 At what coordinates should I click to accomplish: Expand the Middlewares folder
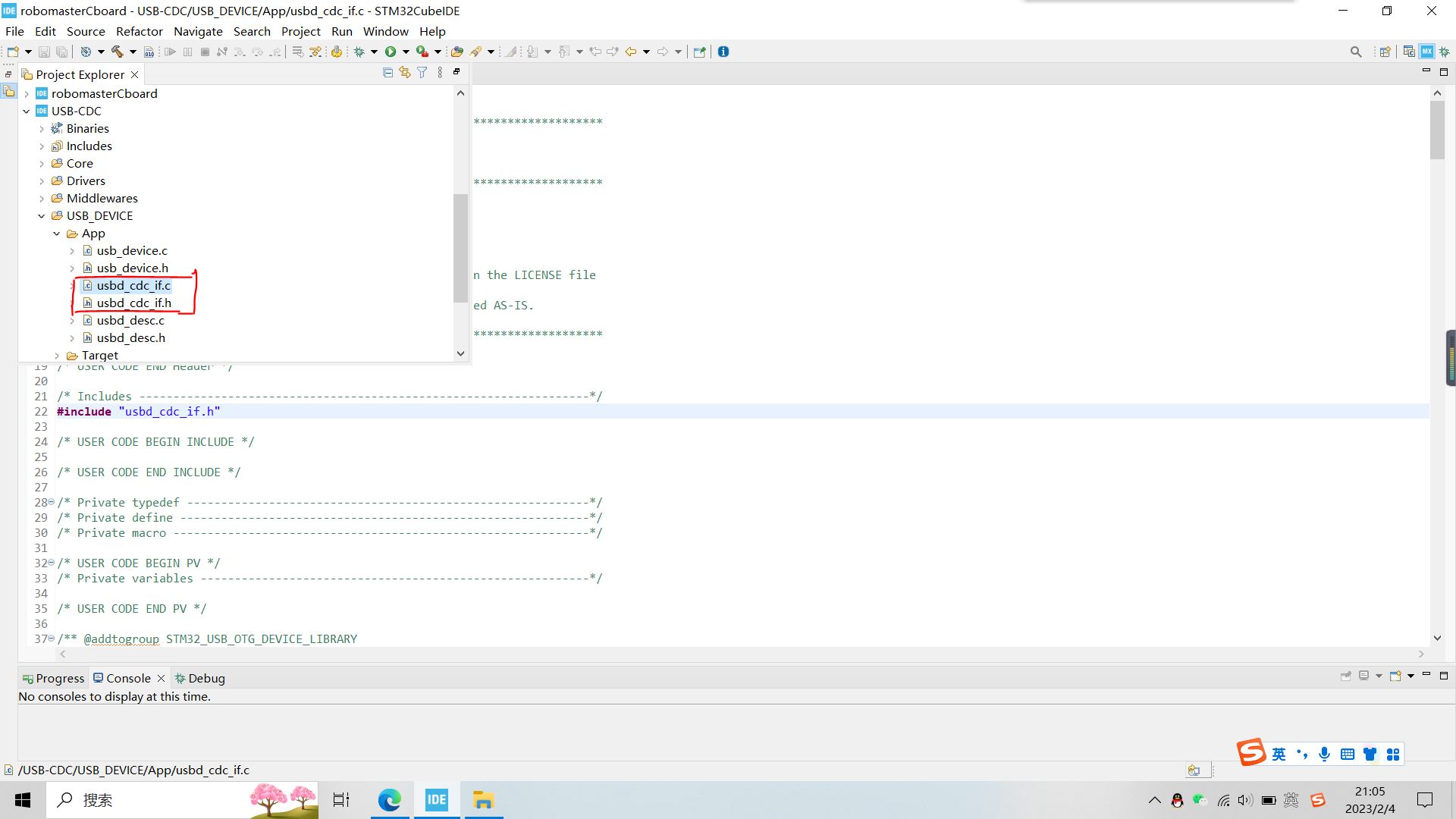(42, 198)
